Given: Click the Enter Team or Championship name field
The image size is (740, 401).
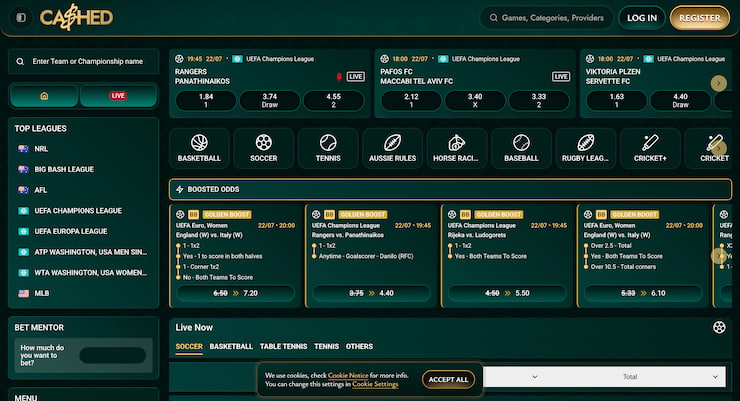Looking at the screenshot, I should point(84,61).
